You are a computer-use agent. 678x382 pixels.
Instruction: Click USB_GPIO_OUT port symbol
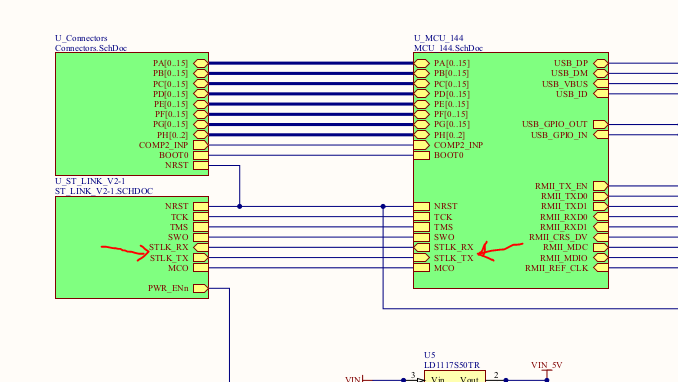tap(601, 124)
